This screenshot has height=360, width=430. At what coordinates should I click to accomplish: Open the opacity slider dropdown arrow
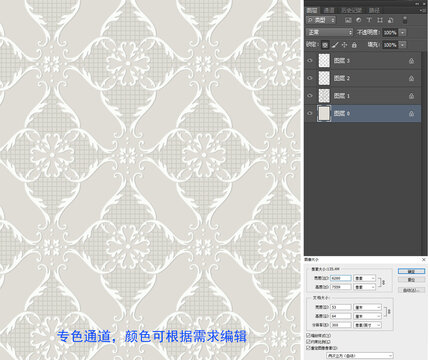tap(403, 32)
